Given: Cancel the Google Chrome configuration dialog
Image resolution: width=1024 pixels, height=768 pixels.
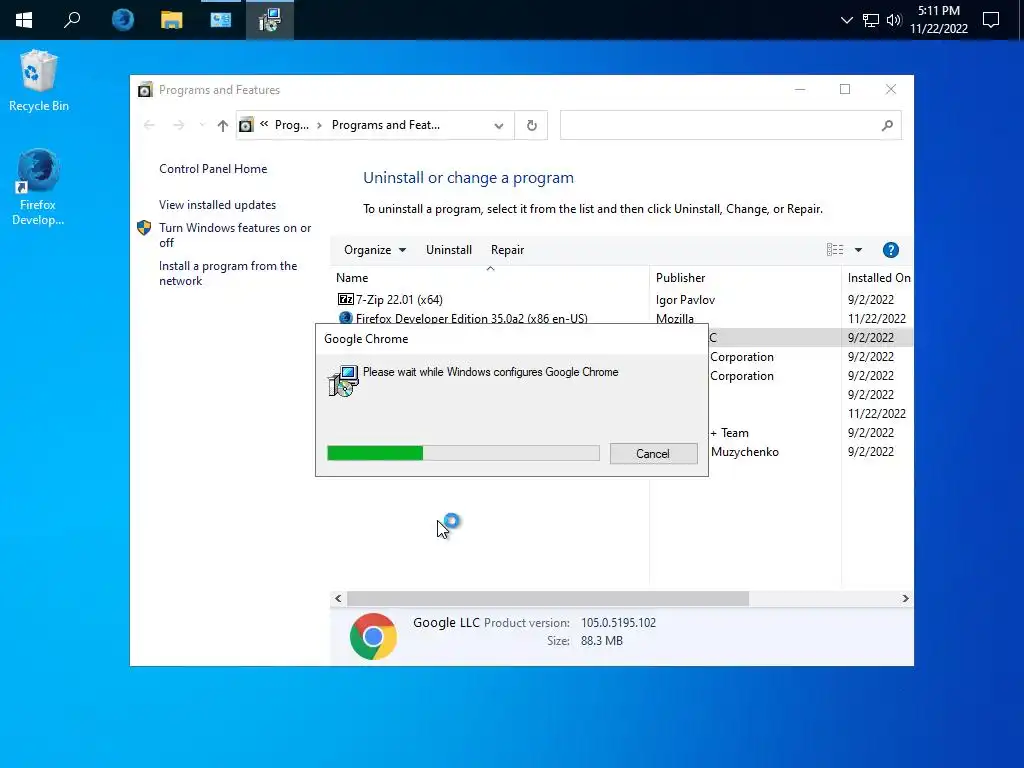Looking at the screenshot, I should point(653,454).
